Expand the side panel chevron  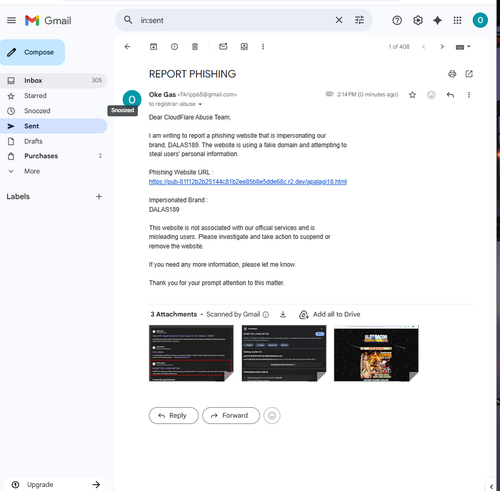click(x=491, y=487)
